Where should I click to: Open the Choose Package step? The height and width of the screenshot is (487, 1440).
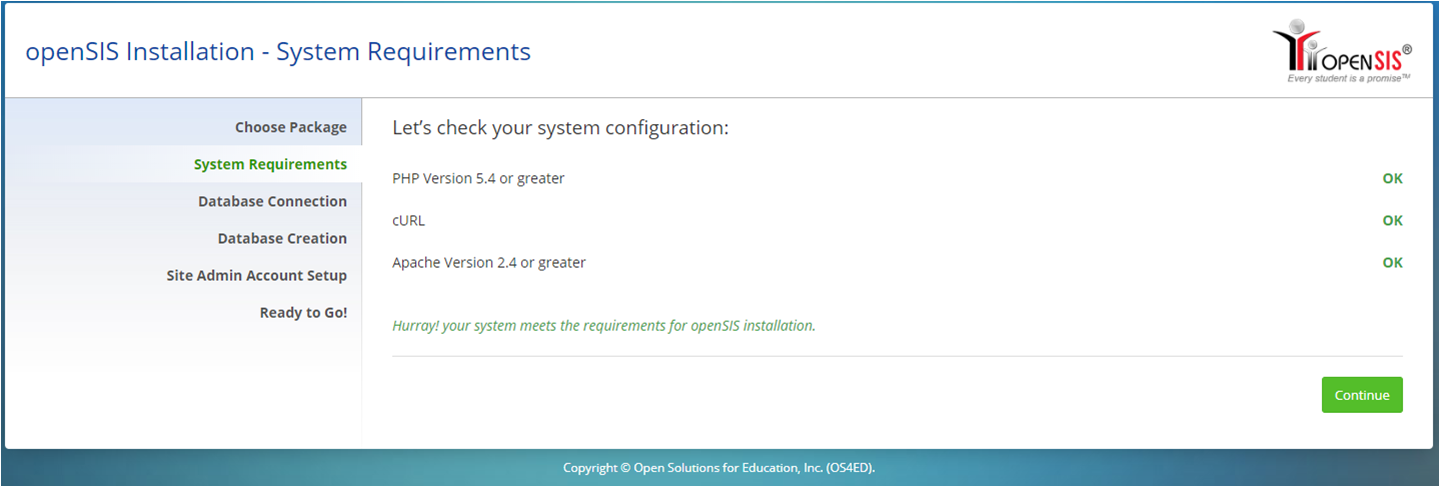coord(291,127)
